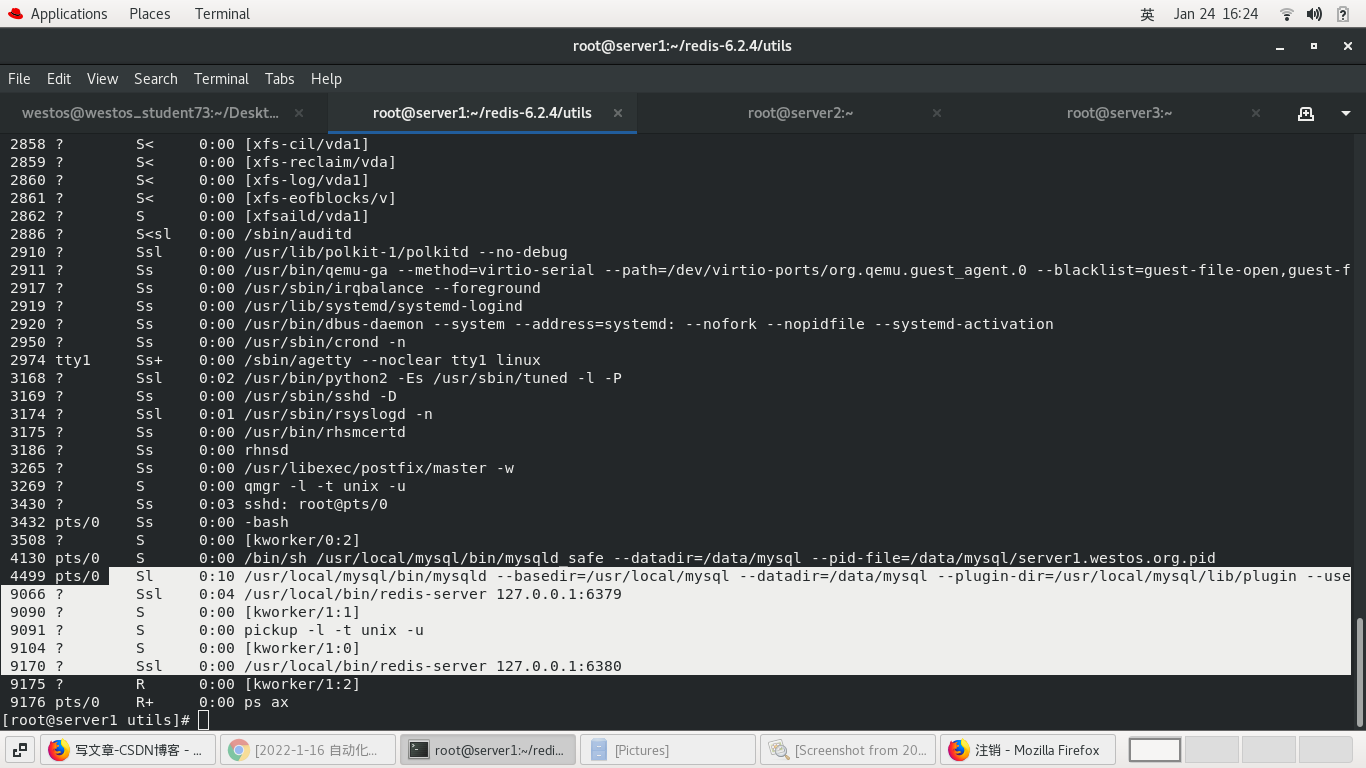Image resolution: width=1366 pixels, height=768 pixels.
Task: Click the qemu-ga process line
Action: pyautogui.click(x=680, y=270)
